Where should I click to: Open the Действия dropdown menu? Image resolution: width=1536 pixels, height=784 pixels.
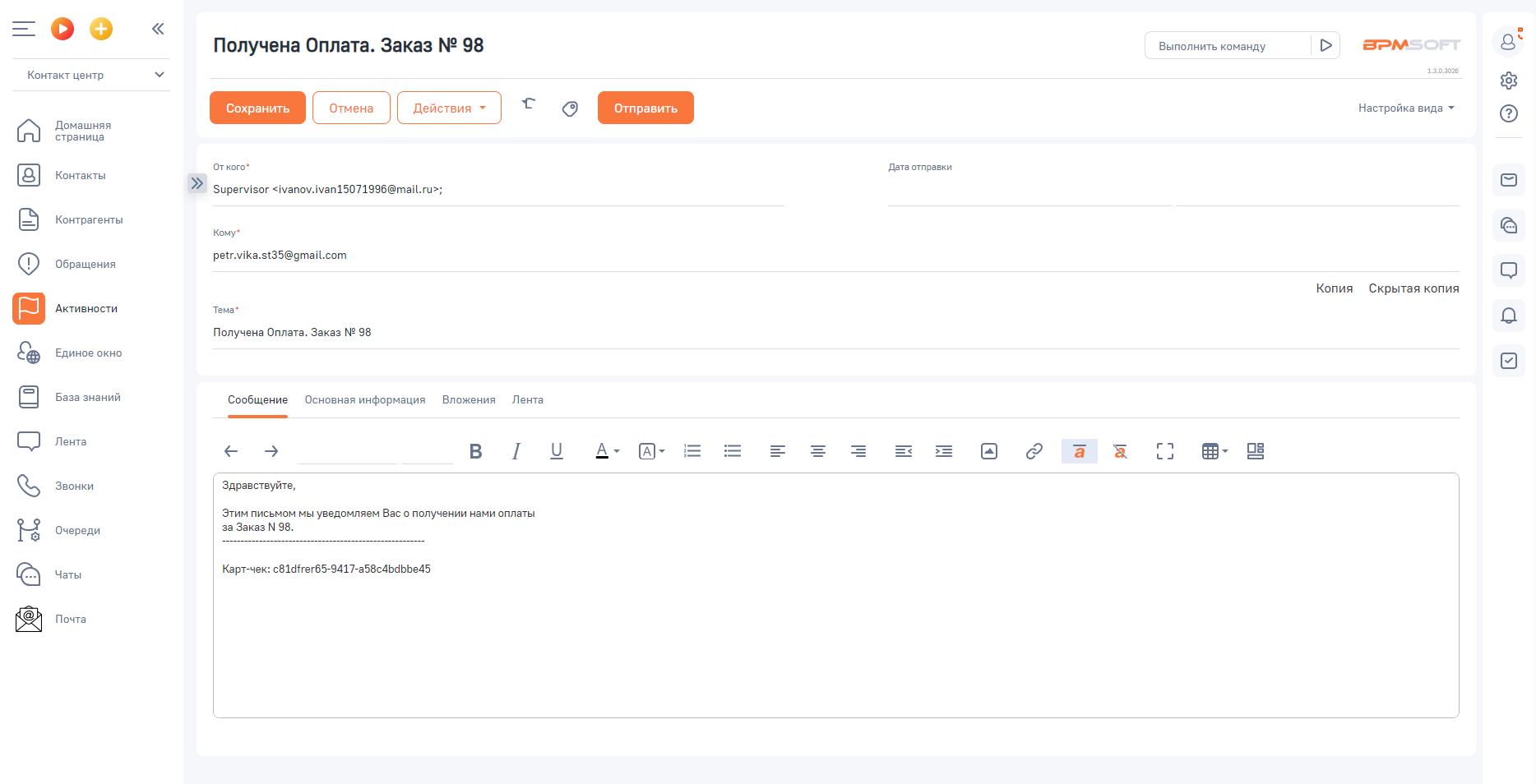point(449,108)
